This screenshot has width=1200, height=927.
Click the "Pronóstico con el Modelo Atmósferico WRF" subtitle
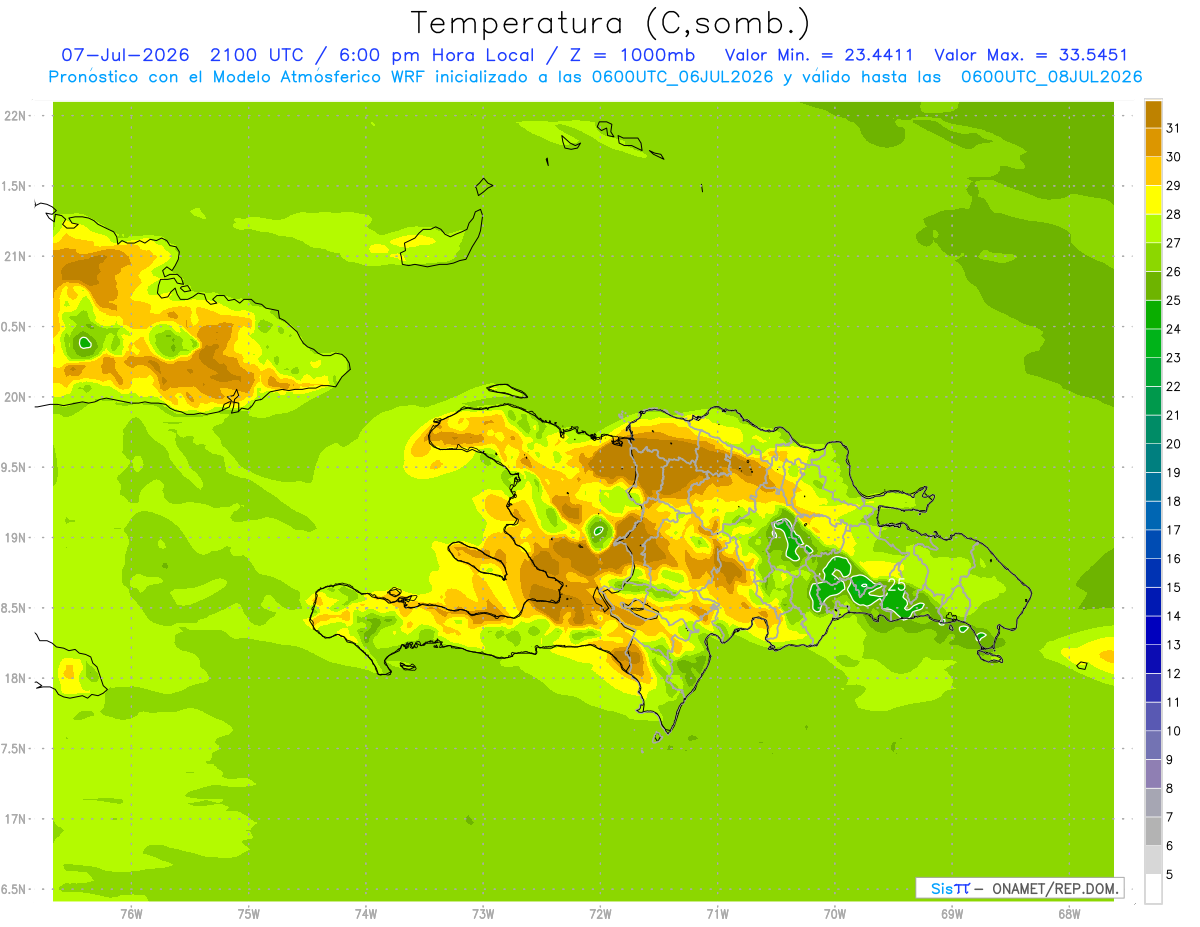239,77
